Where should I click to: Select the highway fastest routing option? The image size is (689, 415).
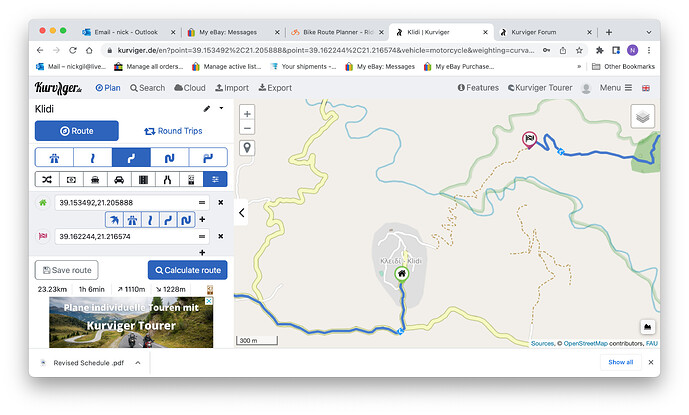(54, 157)
